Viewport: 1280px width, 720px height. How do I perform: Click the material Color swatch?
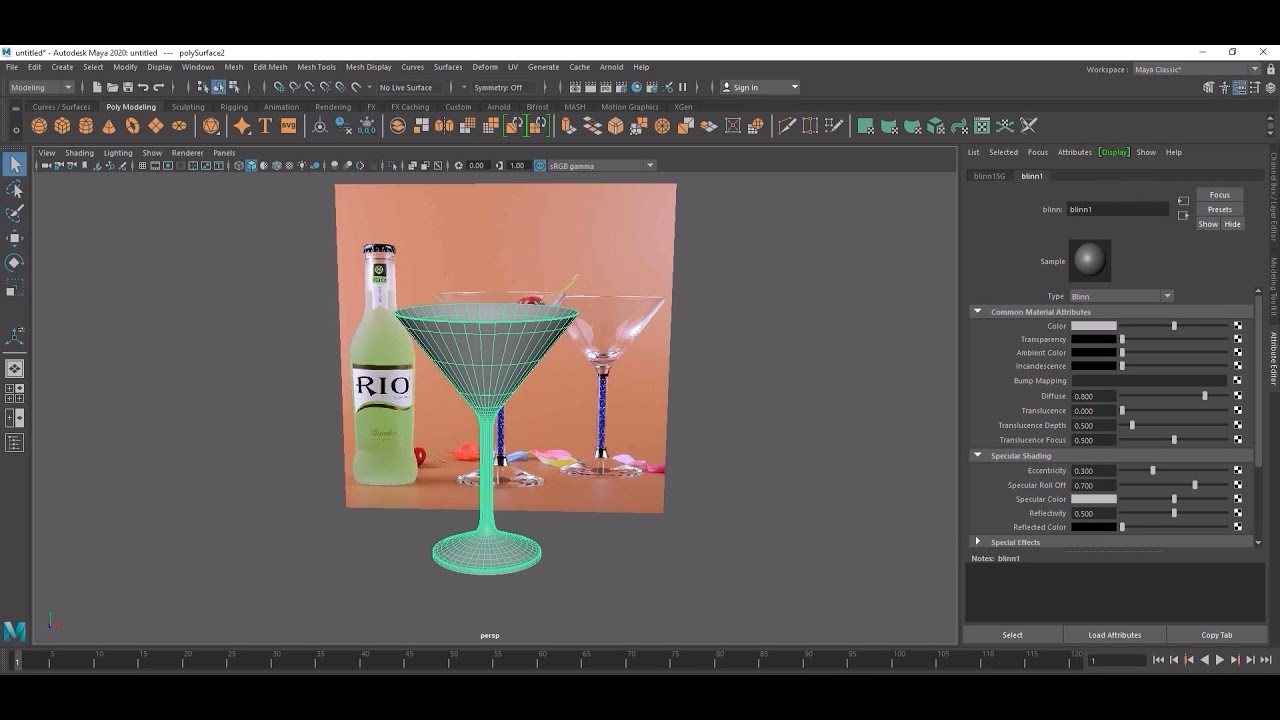(1094, 326)
